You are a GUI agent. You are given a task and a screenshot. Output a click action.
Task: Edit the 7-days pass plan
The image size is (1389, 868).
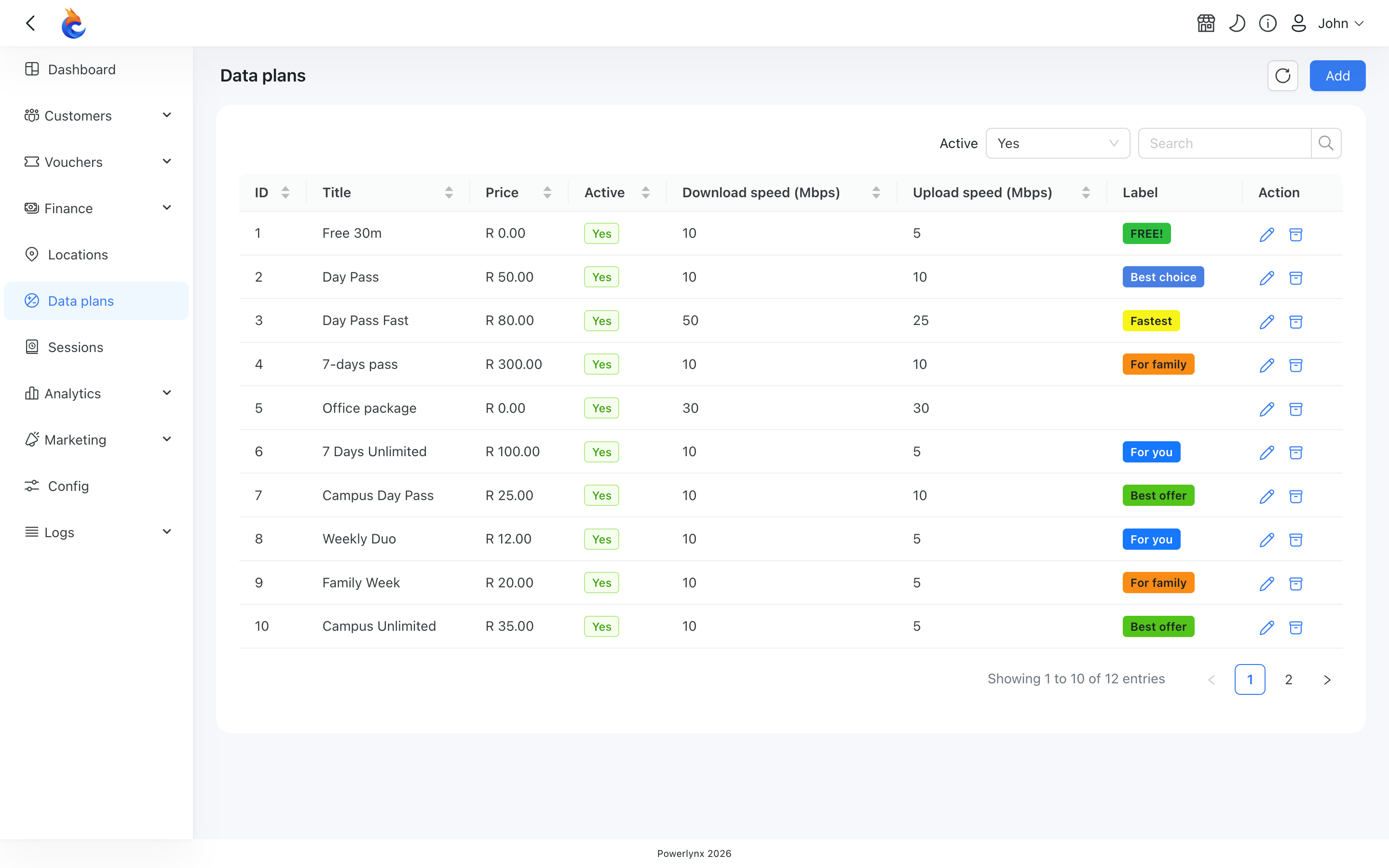click(x=1267, y=365)
